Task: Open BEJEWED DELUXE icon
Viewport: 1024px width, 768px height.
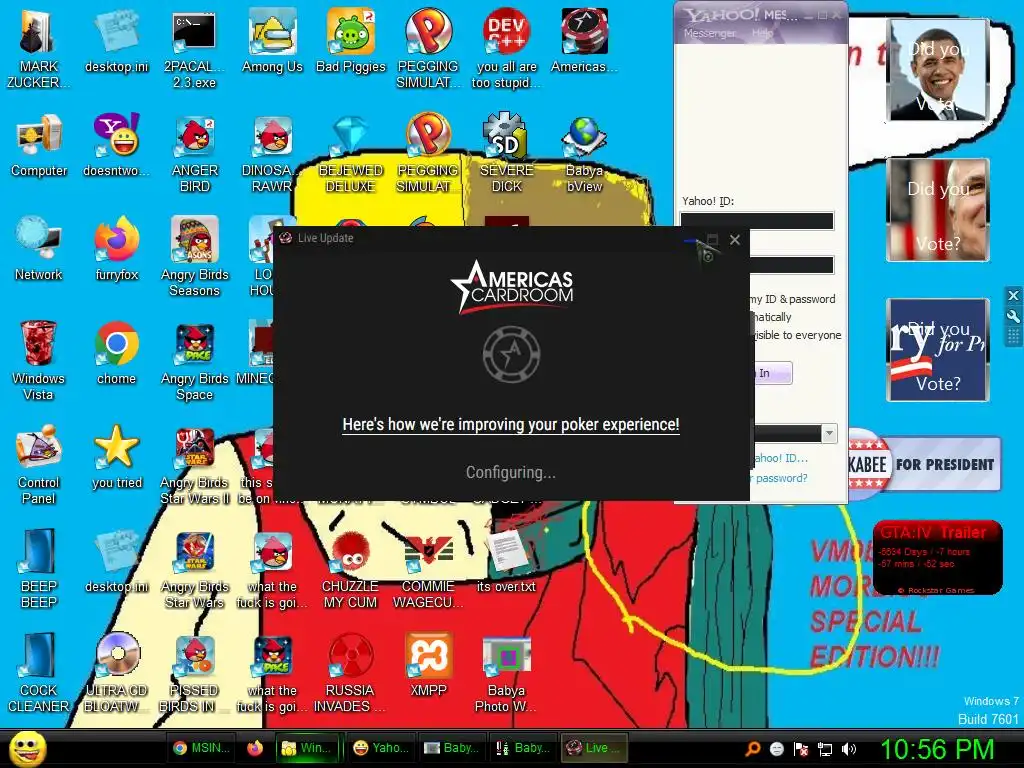Action: coord(351,153)
